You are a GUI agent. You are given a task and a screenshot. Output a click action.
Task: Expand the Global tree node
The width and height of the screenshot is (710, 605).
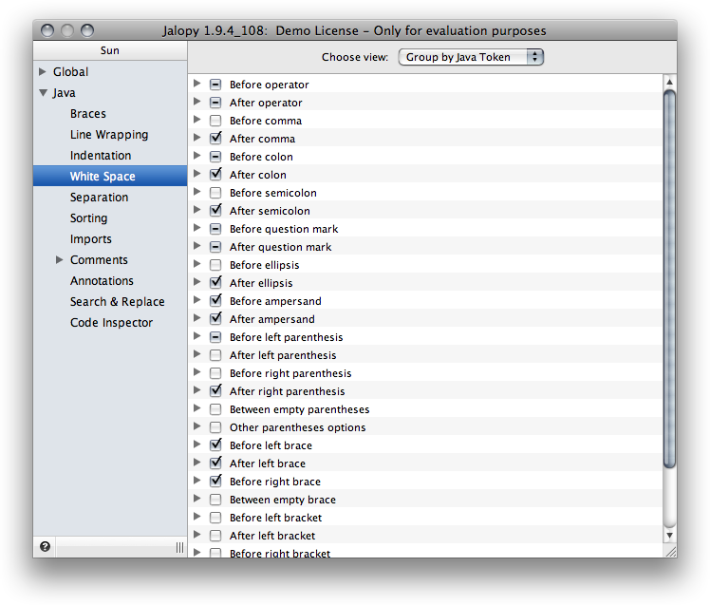pyautogui.click(x=43, y=72)
